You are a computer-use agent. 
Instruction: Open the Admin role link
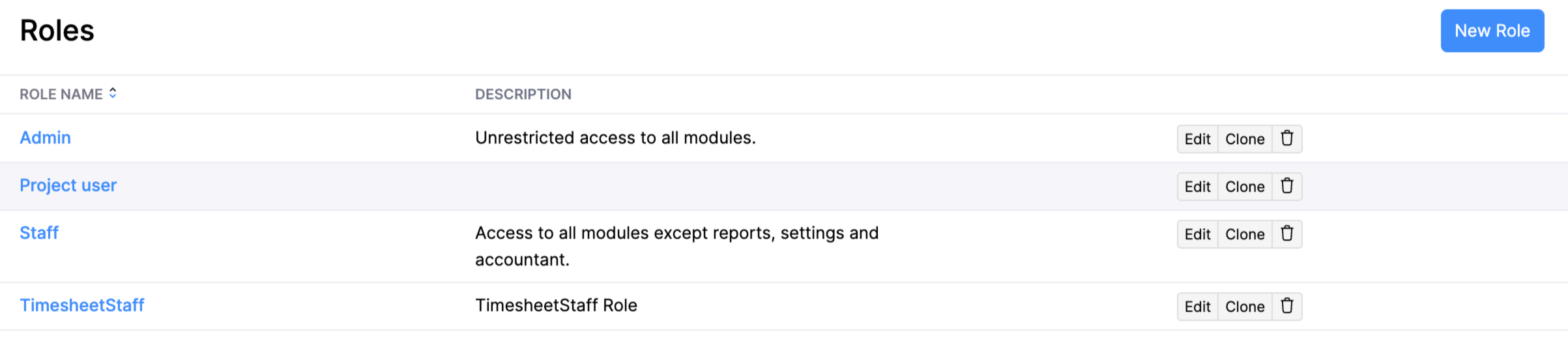[45, 138]
